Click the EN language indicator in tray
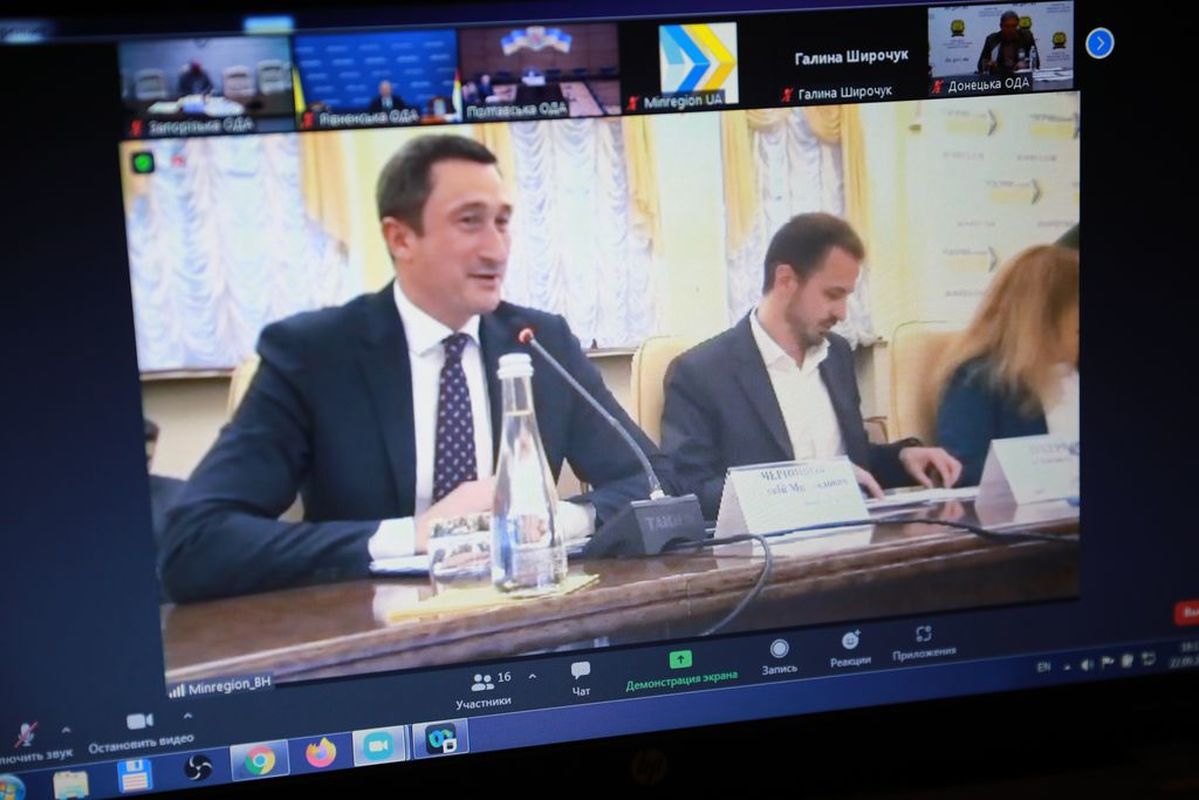The height and width of the screenshot is (800, 1199). click(x=1044, y=668)
